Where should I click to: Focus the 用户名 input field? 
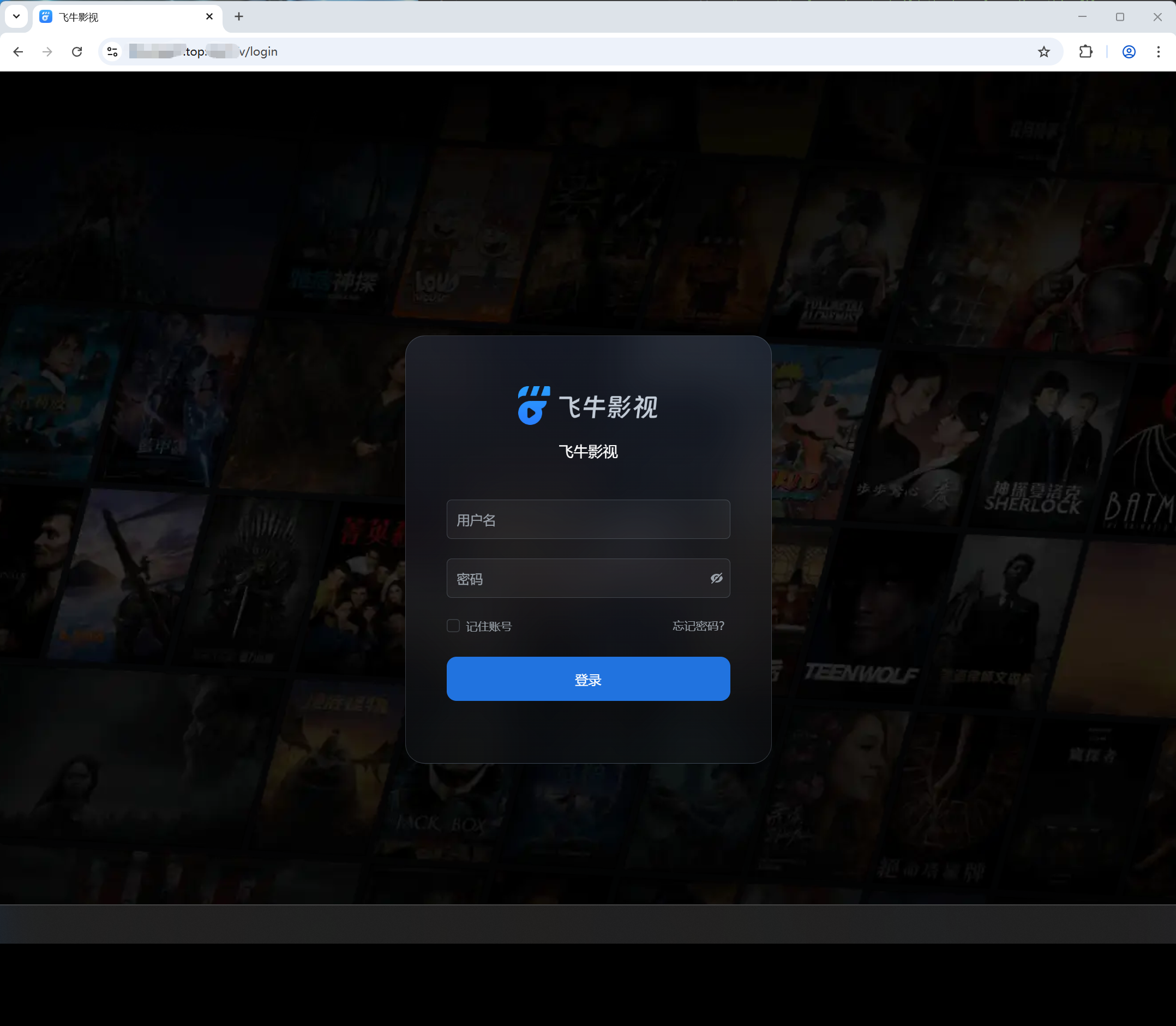coord(588,520)
